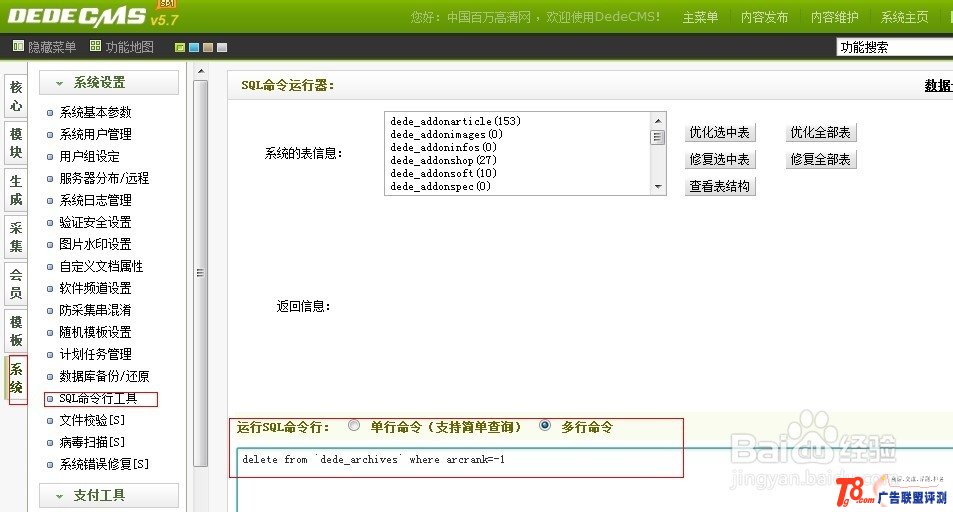Viewport: 953px width, 512px height.
Task: Open 病毒扫描[S] in sidebar
Action: [92, 442]
